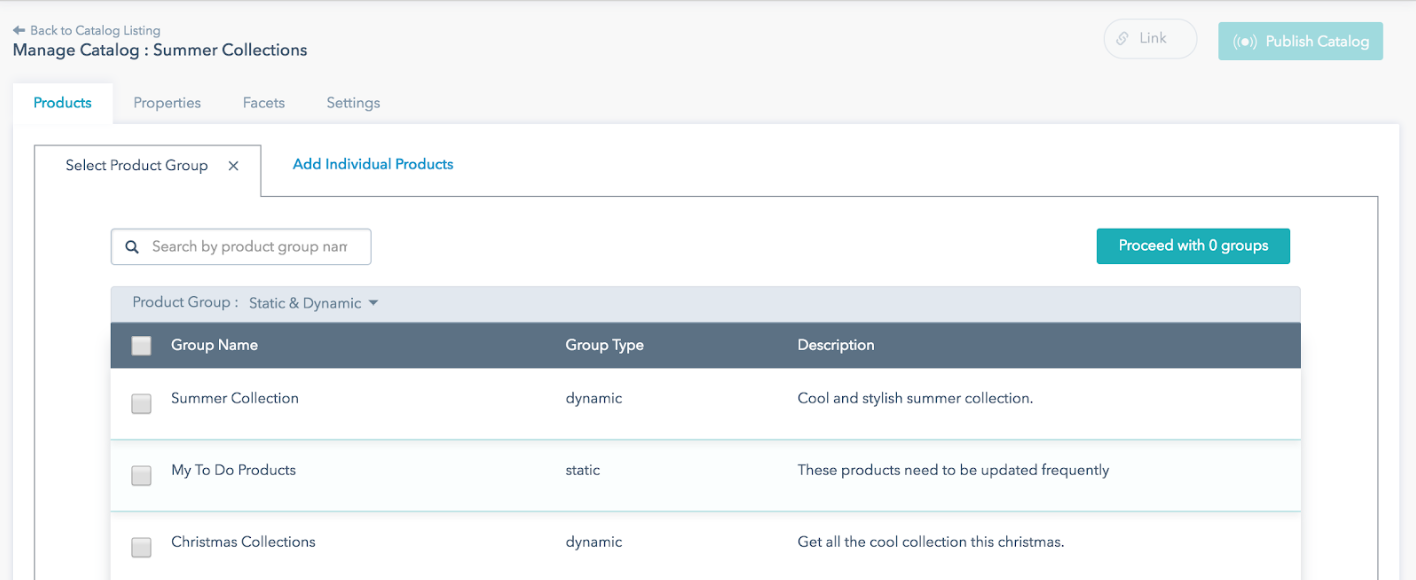Check the My To Do Products checkbox

(141, 475)
